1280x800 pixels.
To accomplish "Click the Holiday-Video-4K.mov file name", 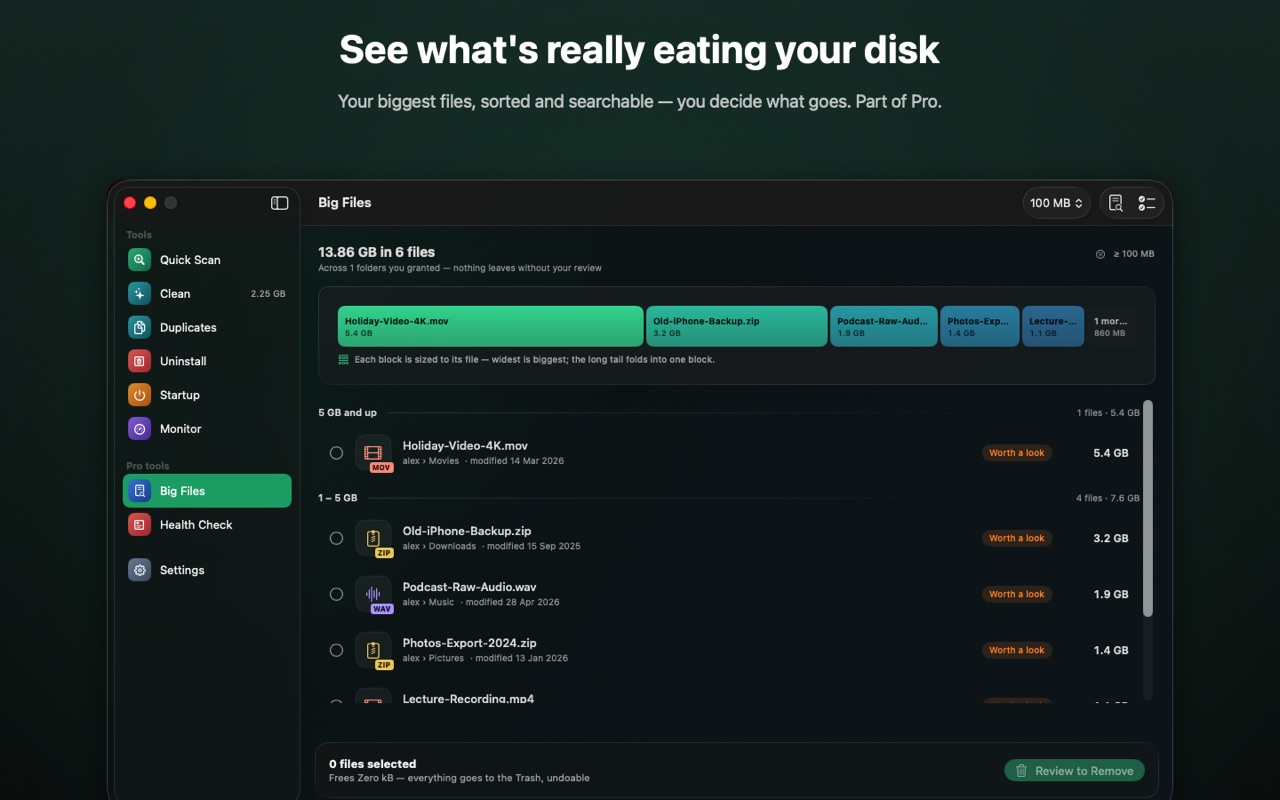I will tap(465, 446).
